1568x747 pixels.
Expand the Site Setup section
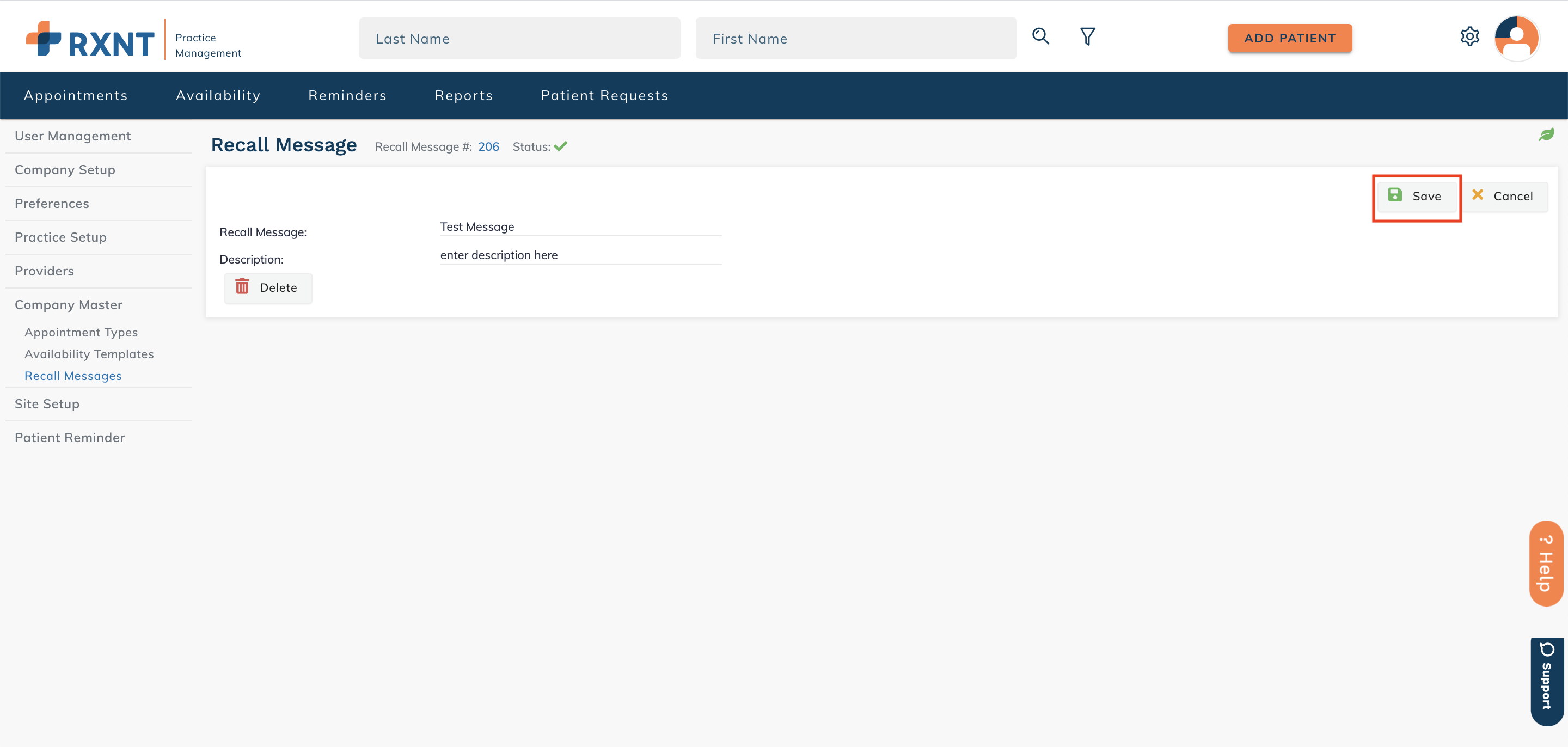coord(47,403)
